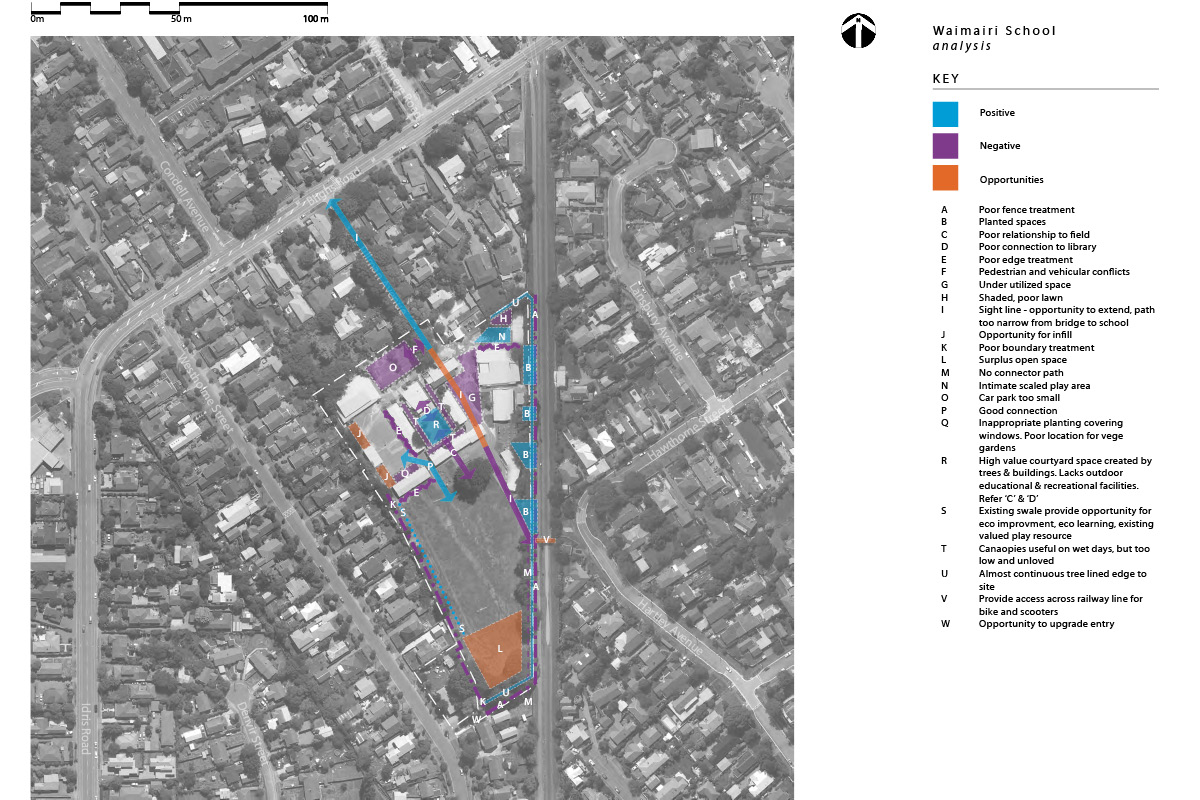Viewport: 1200px width, 800px height.
Task: Select the orange Opportunities key swatch
Action: pos(945,178)
